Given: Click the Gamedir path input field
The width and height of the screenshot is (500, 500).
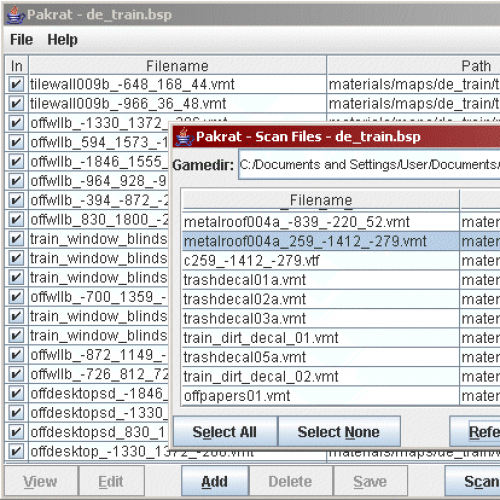Looking at the screenshot, I should [x=369, y=165].
